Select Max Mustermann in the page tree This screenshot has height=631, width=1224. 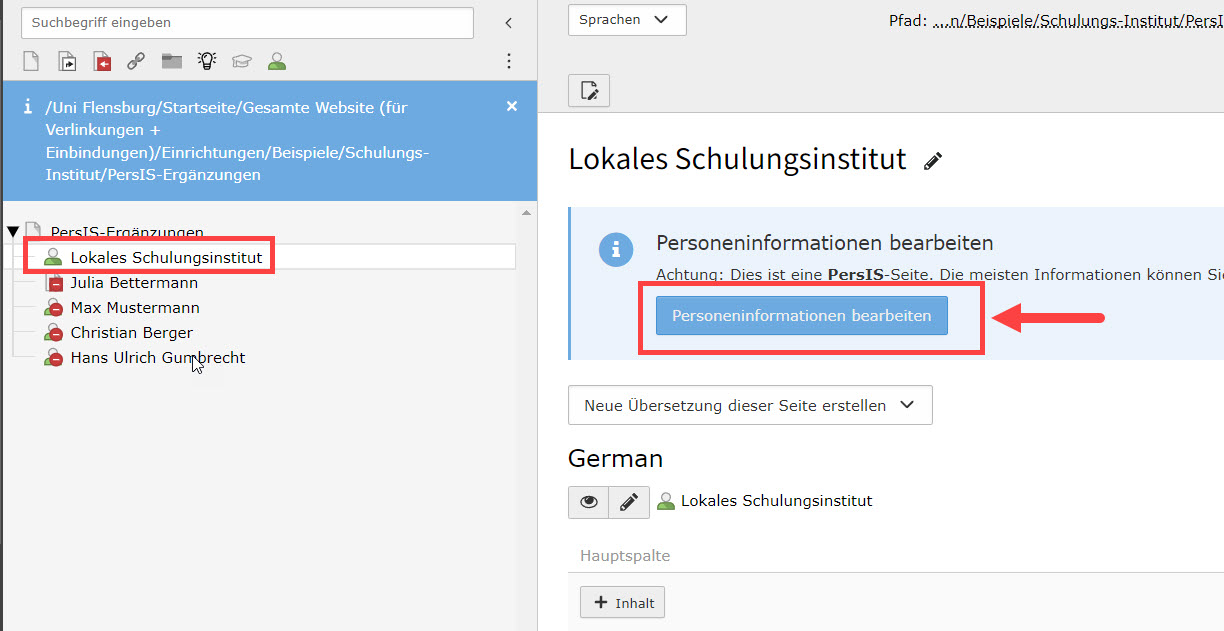pyautogui.click(x=135, y=308)
